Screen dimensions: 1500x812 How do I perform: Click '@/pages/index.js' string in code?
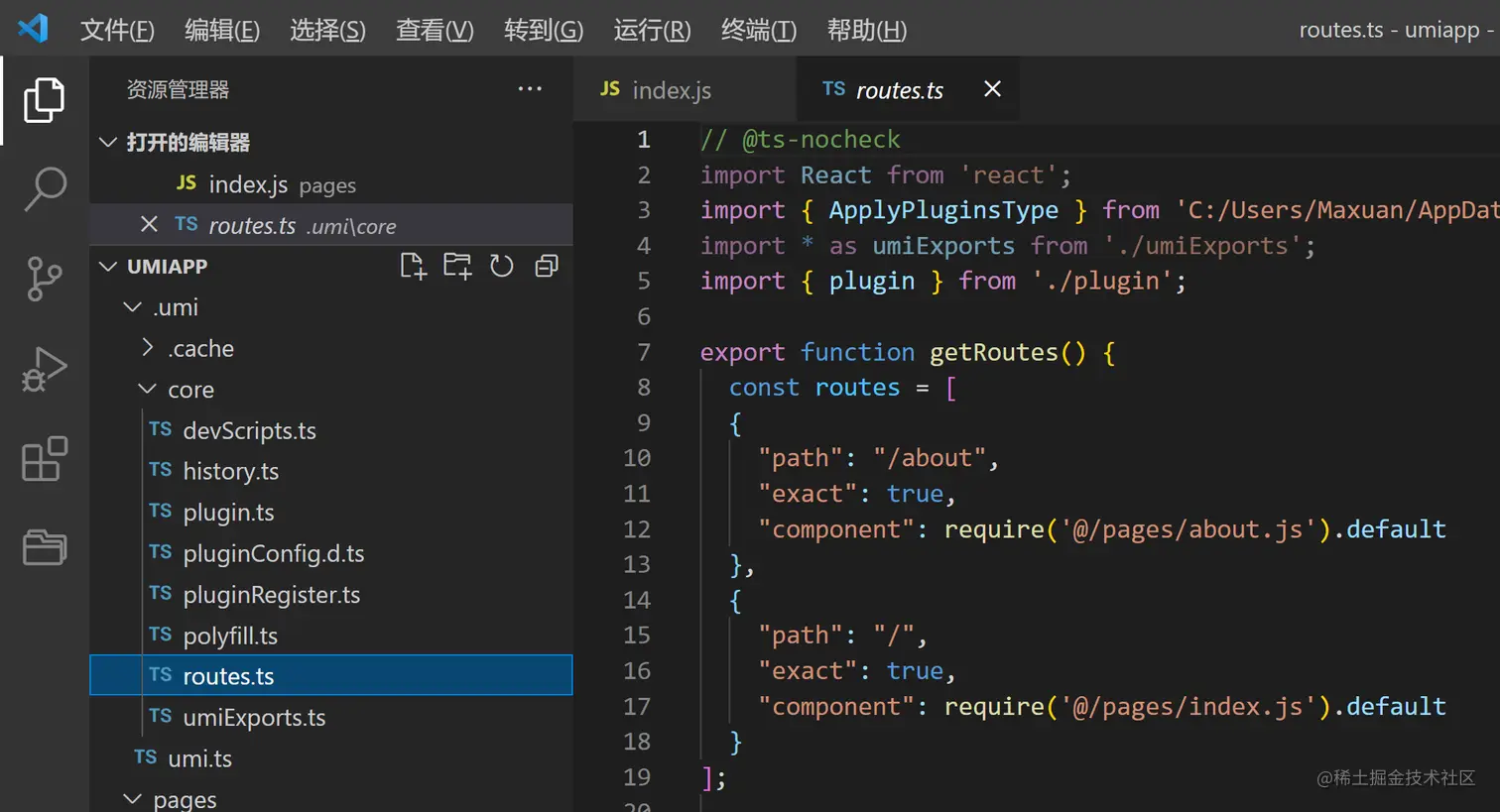1188,706
